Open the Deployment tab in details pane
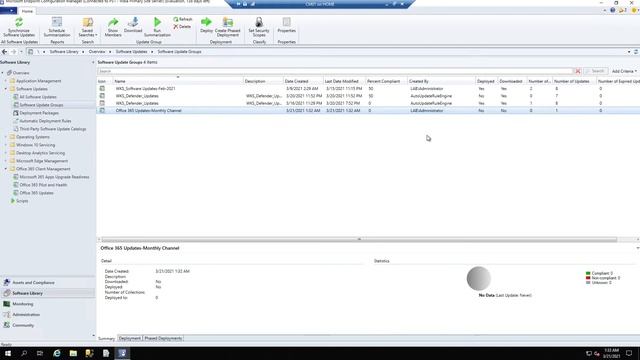 point(130,338)
